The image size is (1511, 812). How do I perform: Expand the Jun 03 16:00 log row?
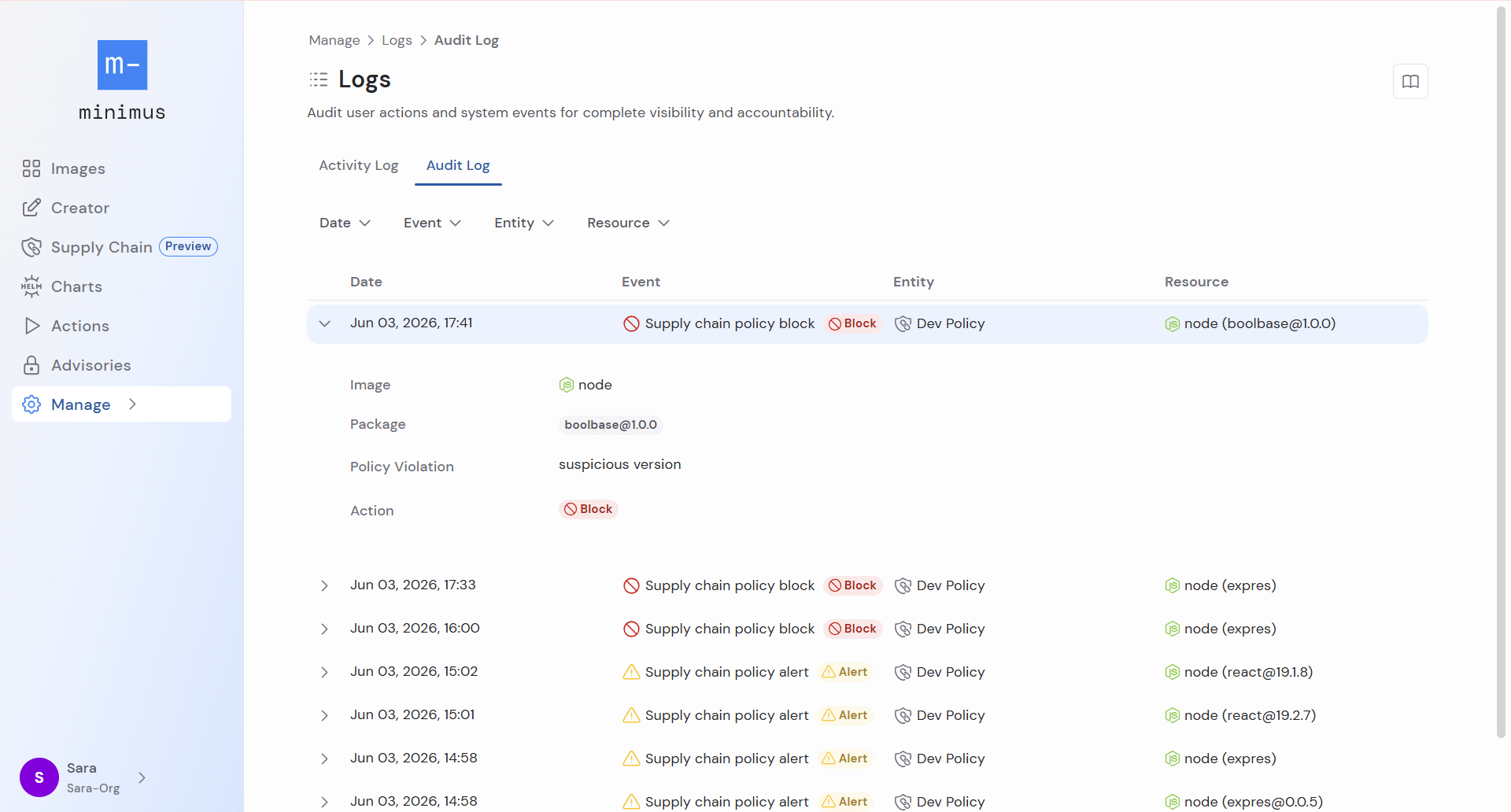click(x=324, y=629)
